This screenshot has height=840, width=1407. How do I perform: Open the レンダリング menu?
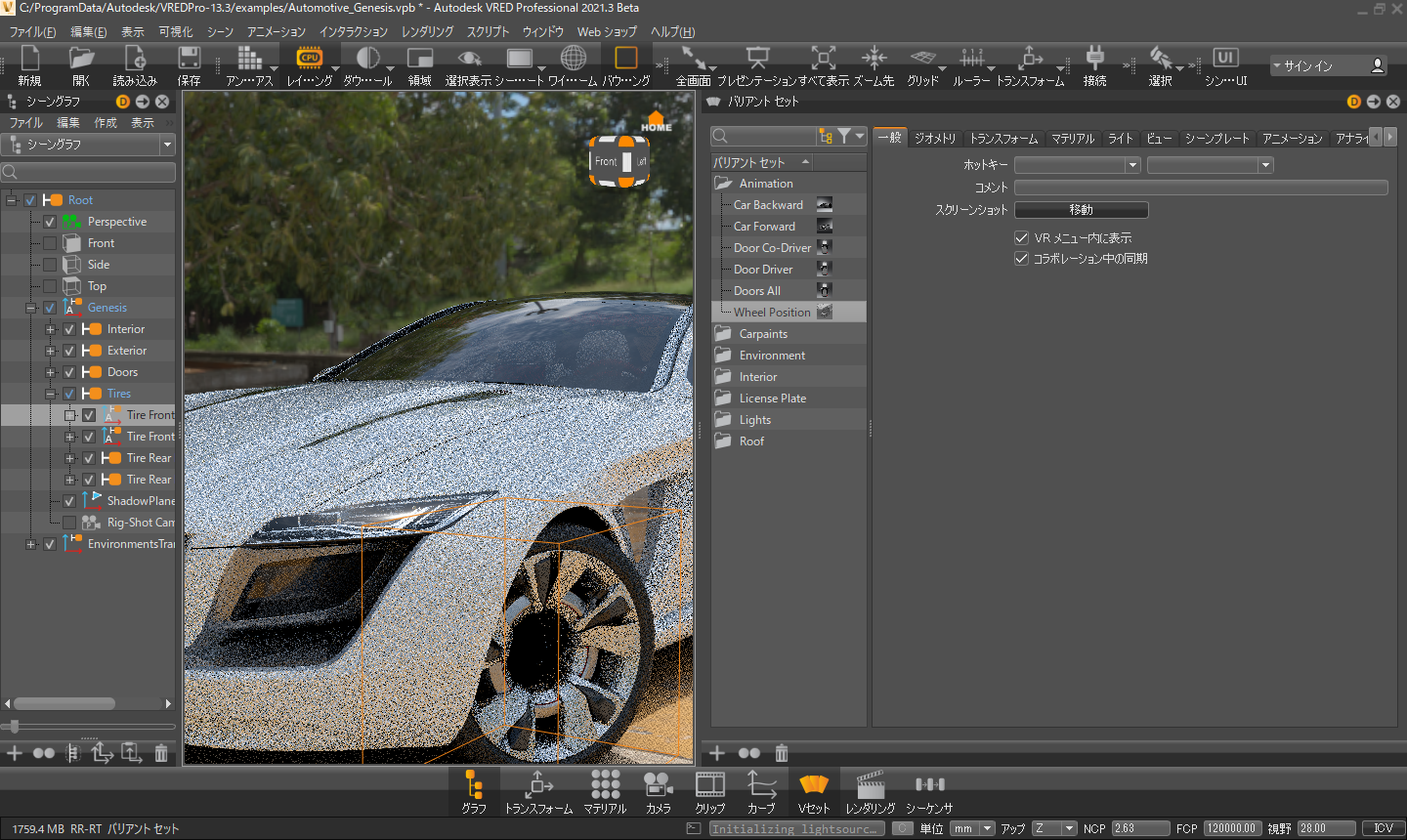[x=427, y=31]
